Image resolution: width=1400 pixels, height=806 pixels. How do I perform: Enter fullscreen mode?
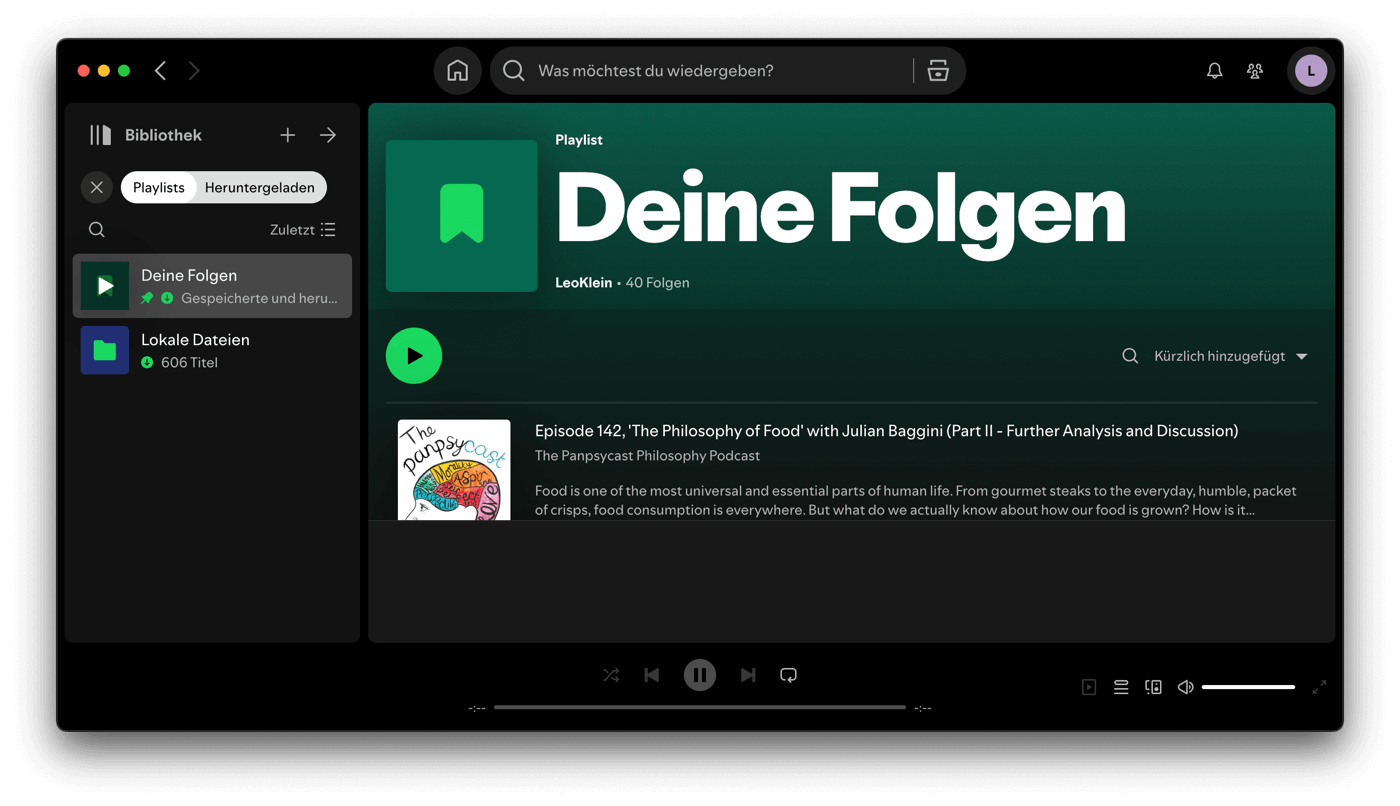click(1319, 687)
